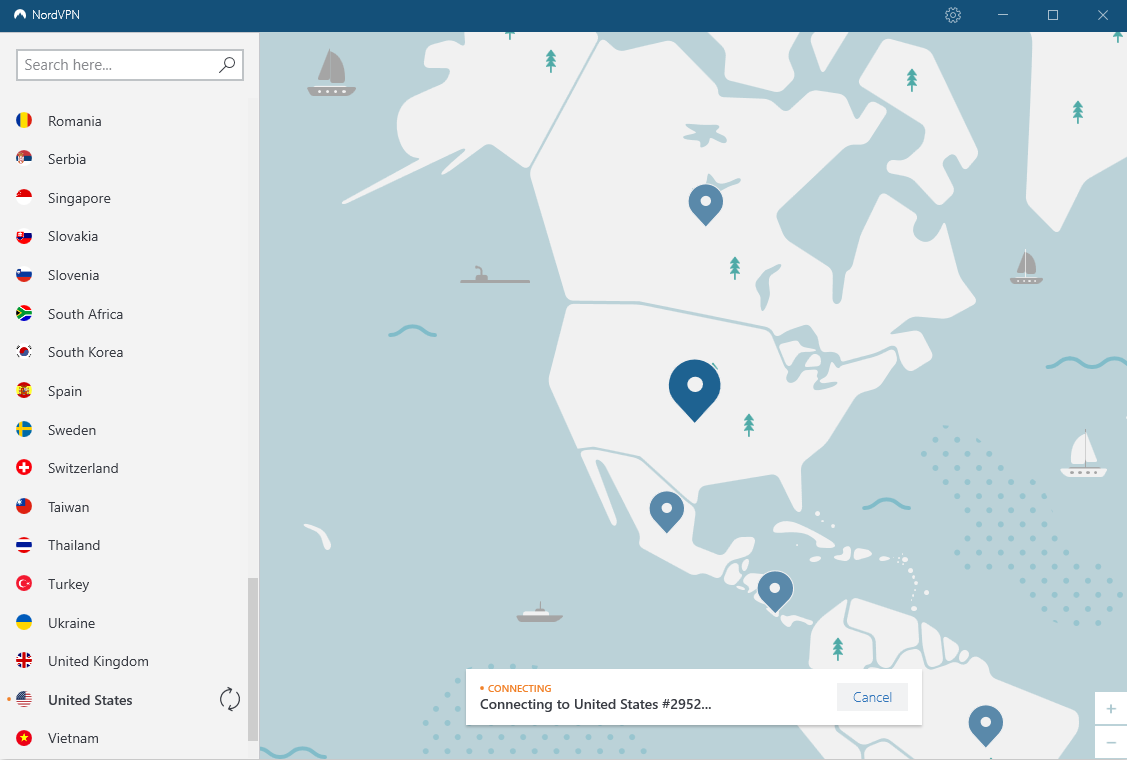This screenshot has width=1127, height=760.
Task: Select Sweden from the country list
Action: point(70,429)
